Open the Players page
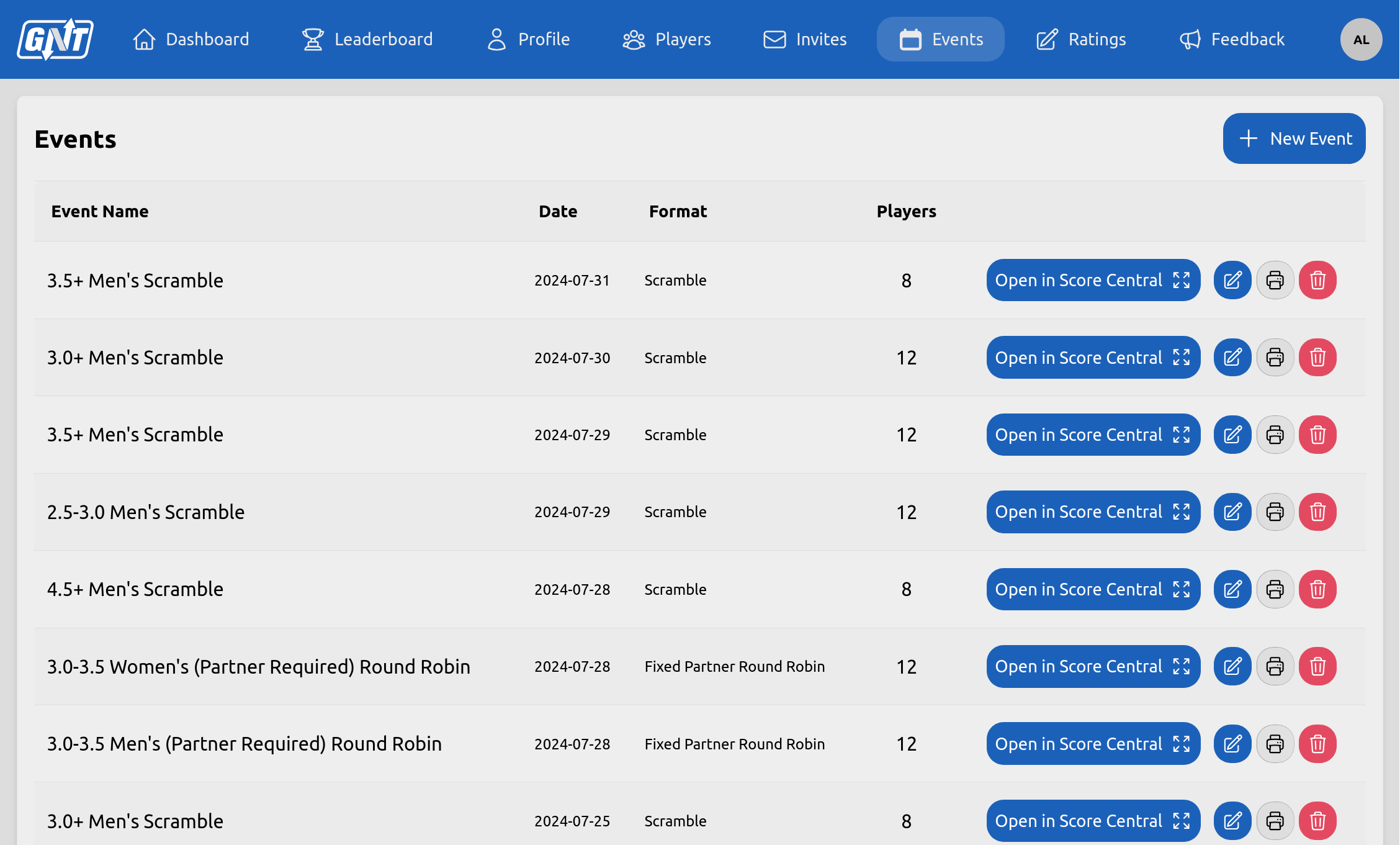This screenshot has height=845, width=1400. coord(666,39)
